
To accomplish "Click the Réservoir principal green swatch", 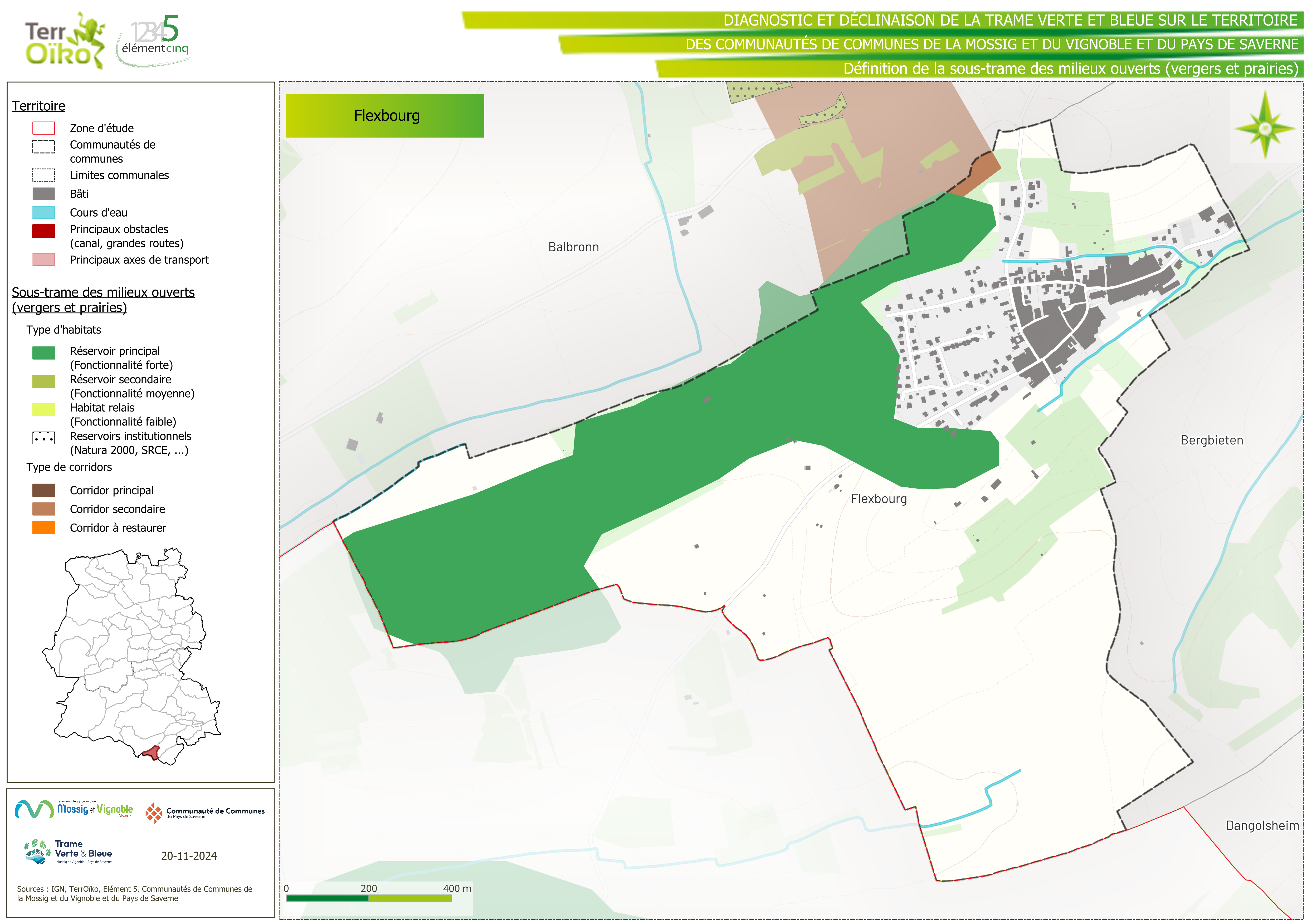I will click(43, 353).
